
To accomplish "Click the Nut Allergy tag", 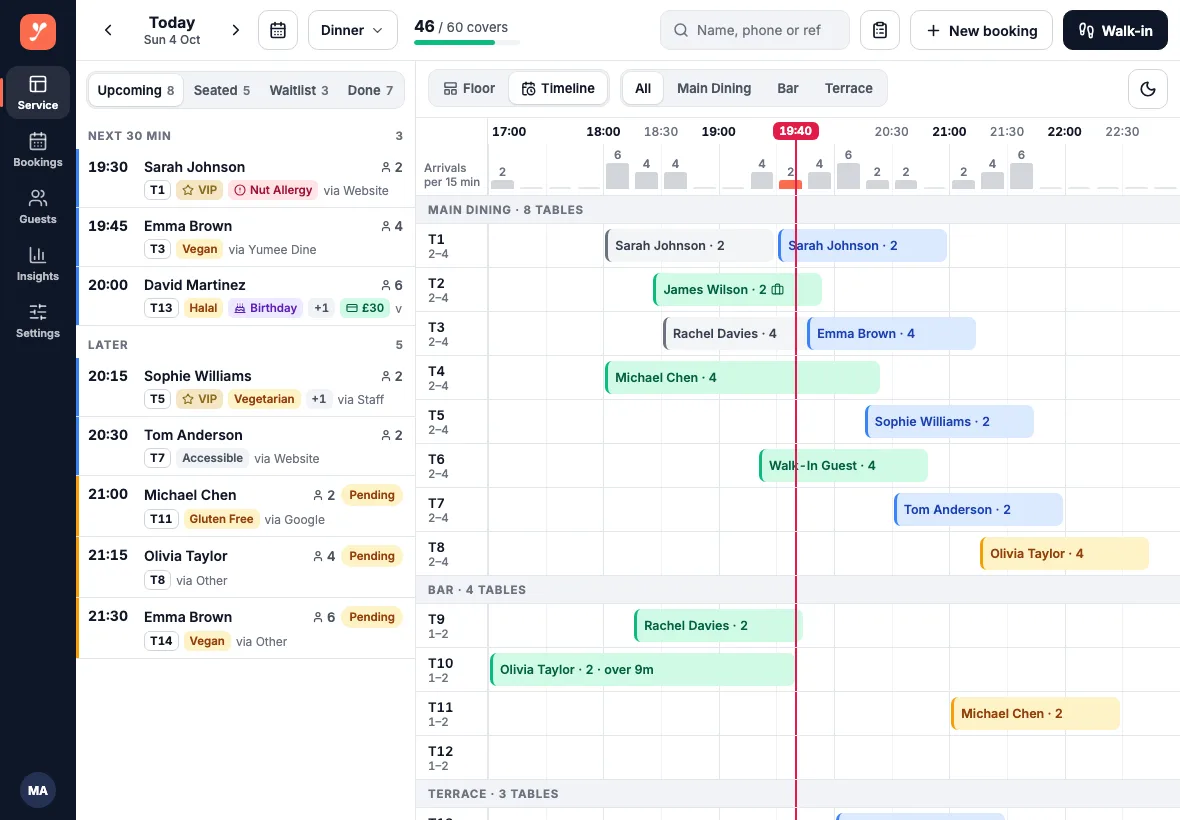I will (x=272, y=190).
